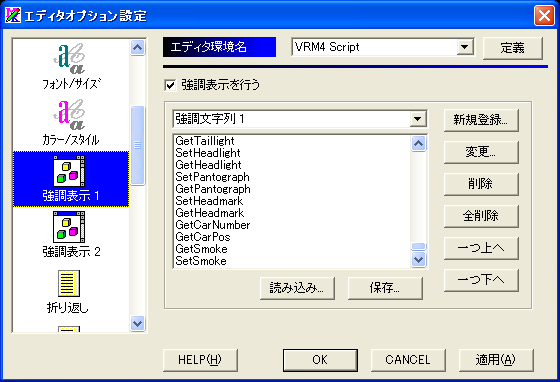560x382 pixels.
Task: Select SetSmoke in the keyword list
Action: pos(292,261)
